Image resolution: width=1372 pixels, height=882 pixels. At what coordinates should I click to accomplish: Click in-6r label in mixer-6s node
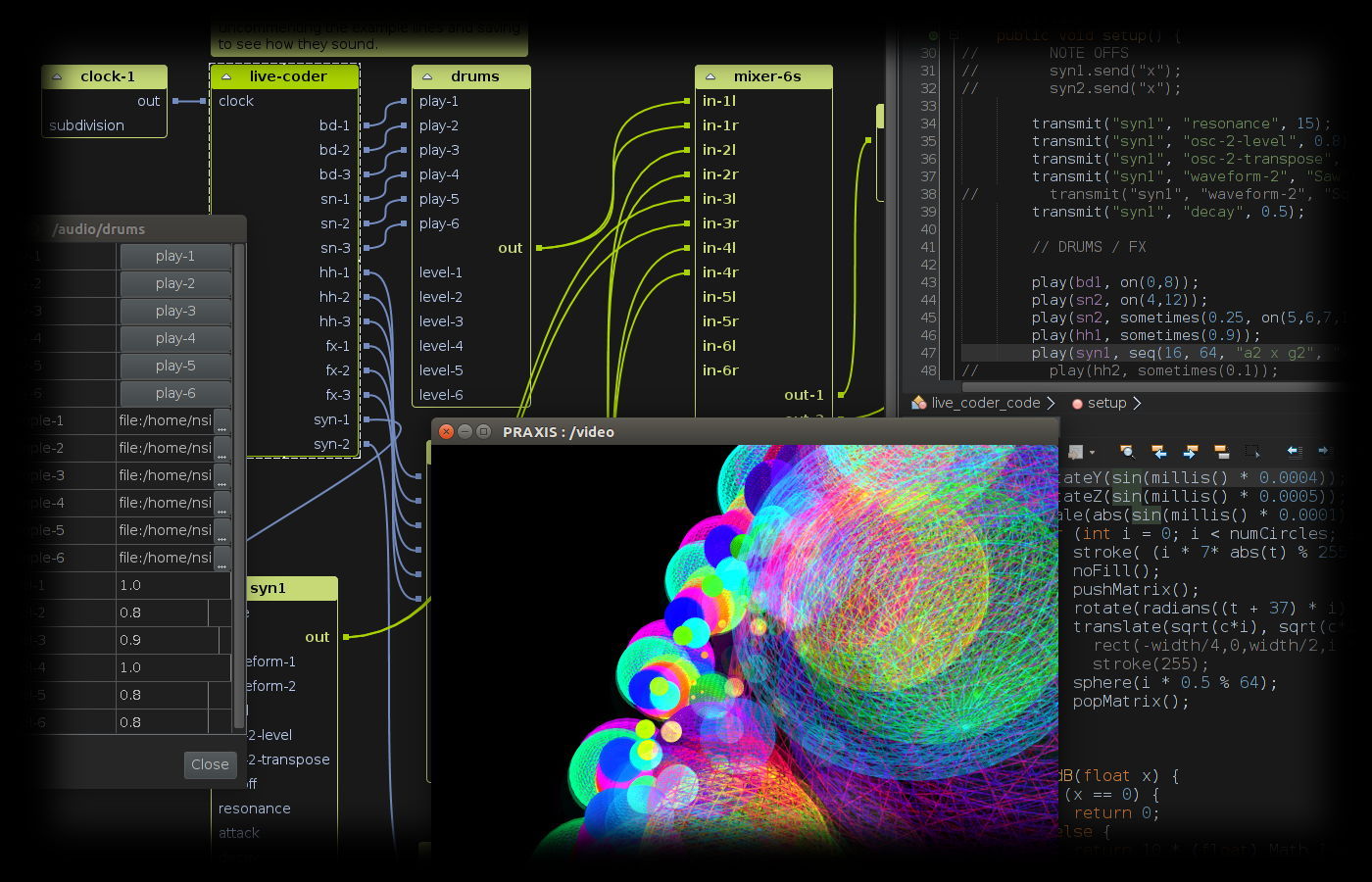(720, 370)
